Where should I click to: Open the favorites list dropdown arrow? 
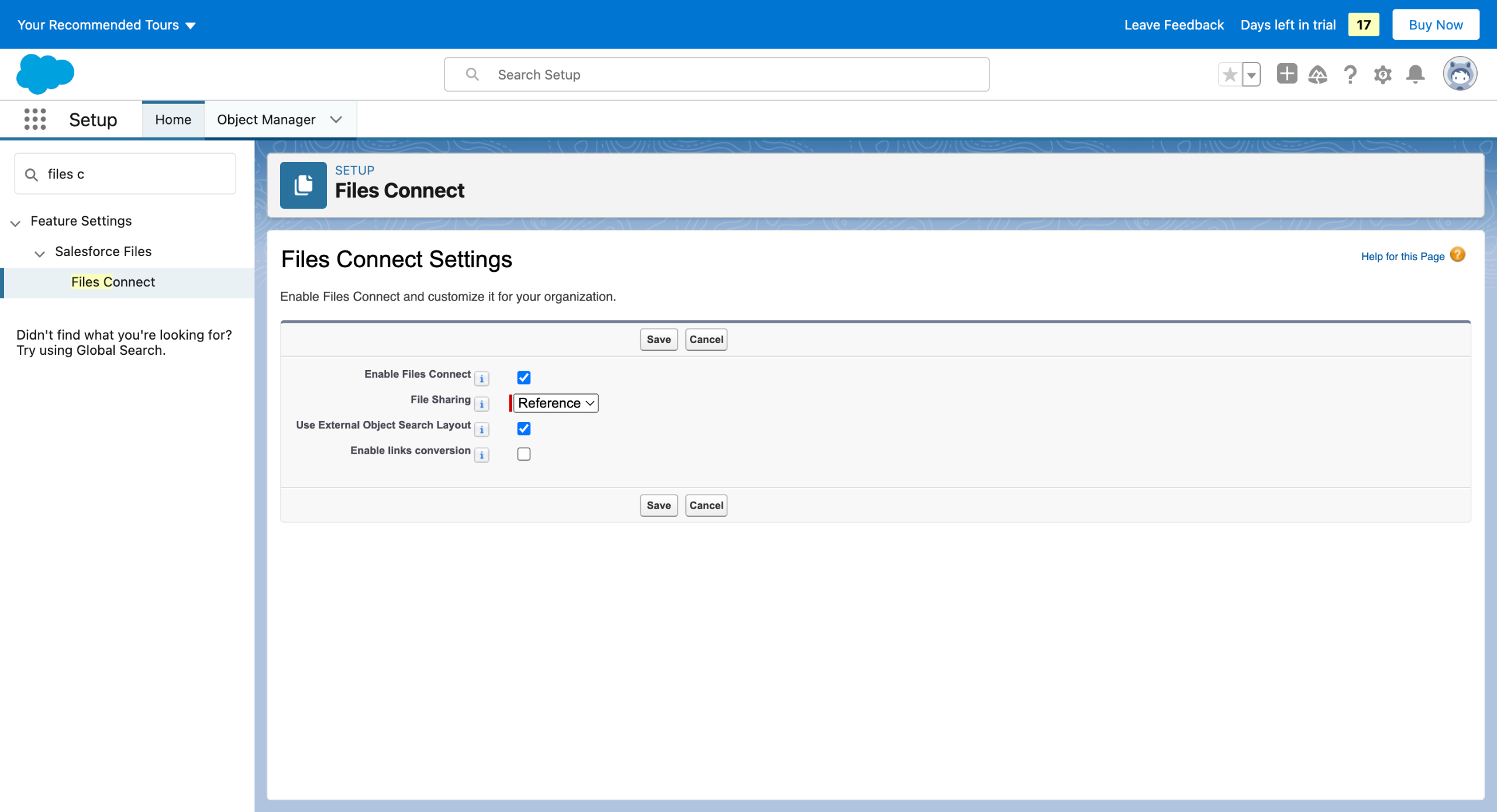pos(1251,74)
